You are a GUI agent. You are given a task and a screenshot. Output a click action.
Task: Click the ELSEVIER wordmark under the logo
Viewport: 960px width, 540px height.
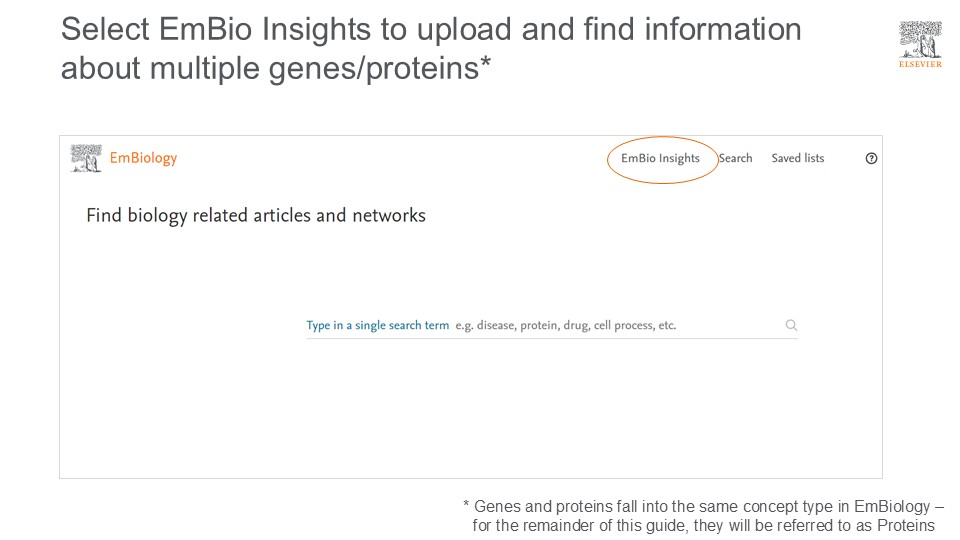coord(920,64)
